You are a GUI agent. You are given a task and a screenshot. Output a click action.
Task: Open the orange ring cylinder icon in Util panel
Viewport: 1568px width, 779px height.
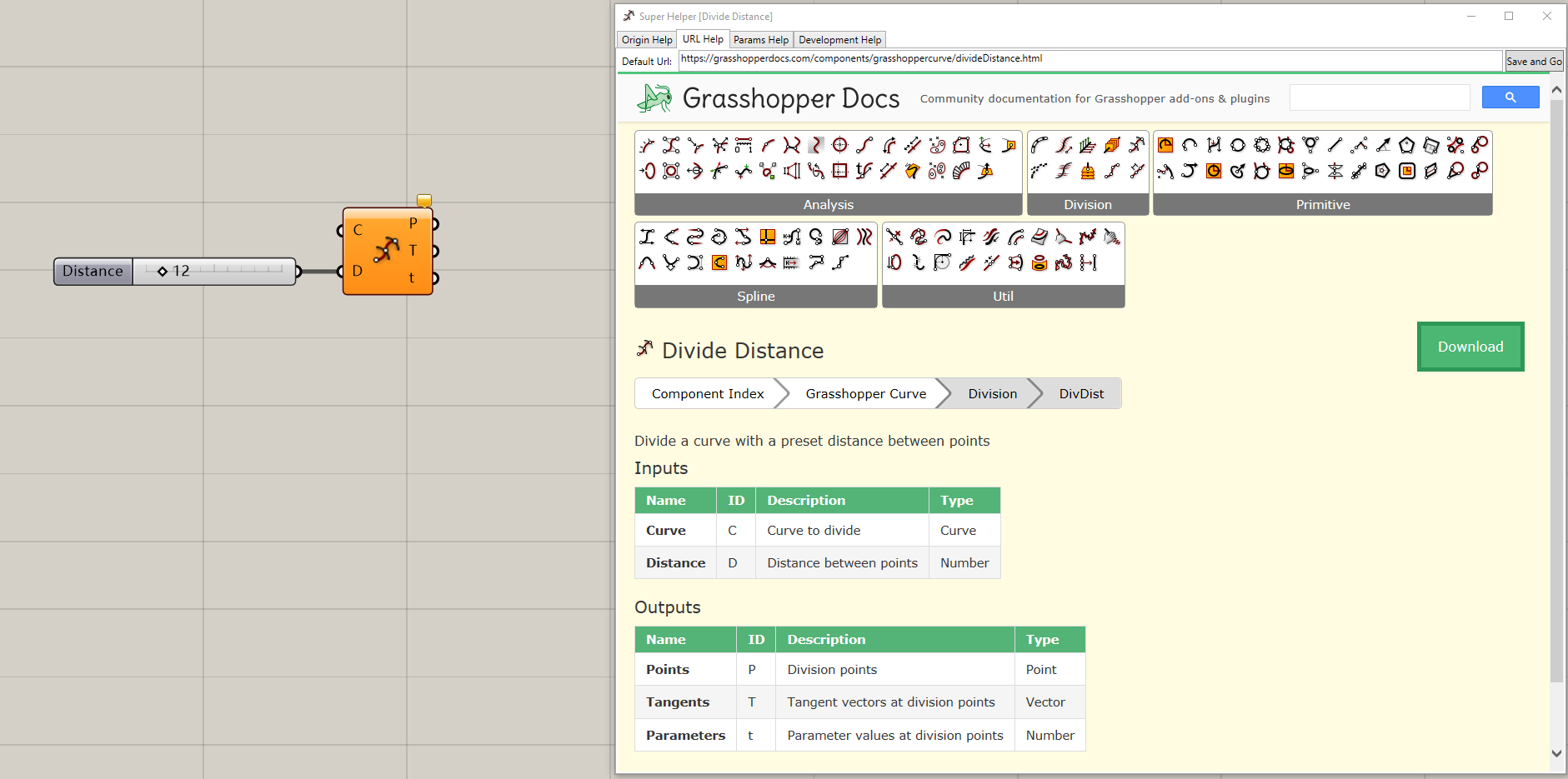coord(1039,263)
